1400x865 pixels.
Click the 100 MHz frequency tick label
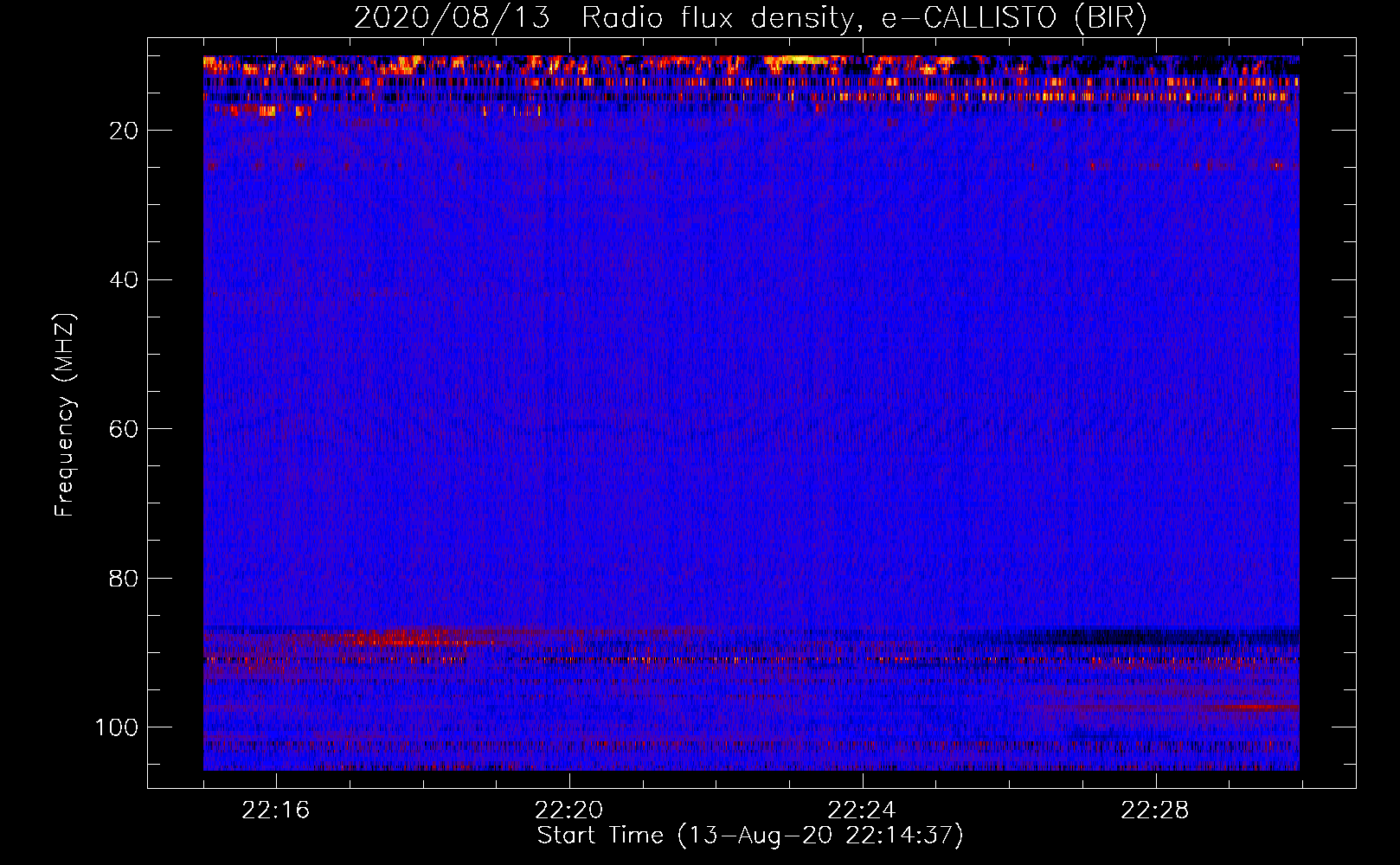[x=117, y=727]
